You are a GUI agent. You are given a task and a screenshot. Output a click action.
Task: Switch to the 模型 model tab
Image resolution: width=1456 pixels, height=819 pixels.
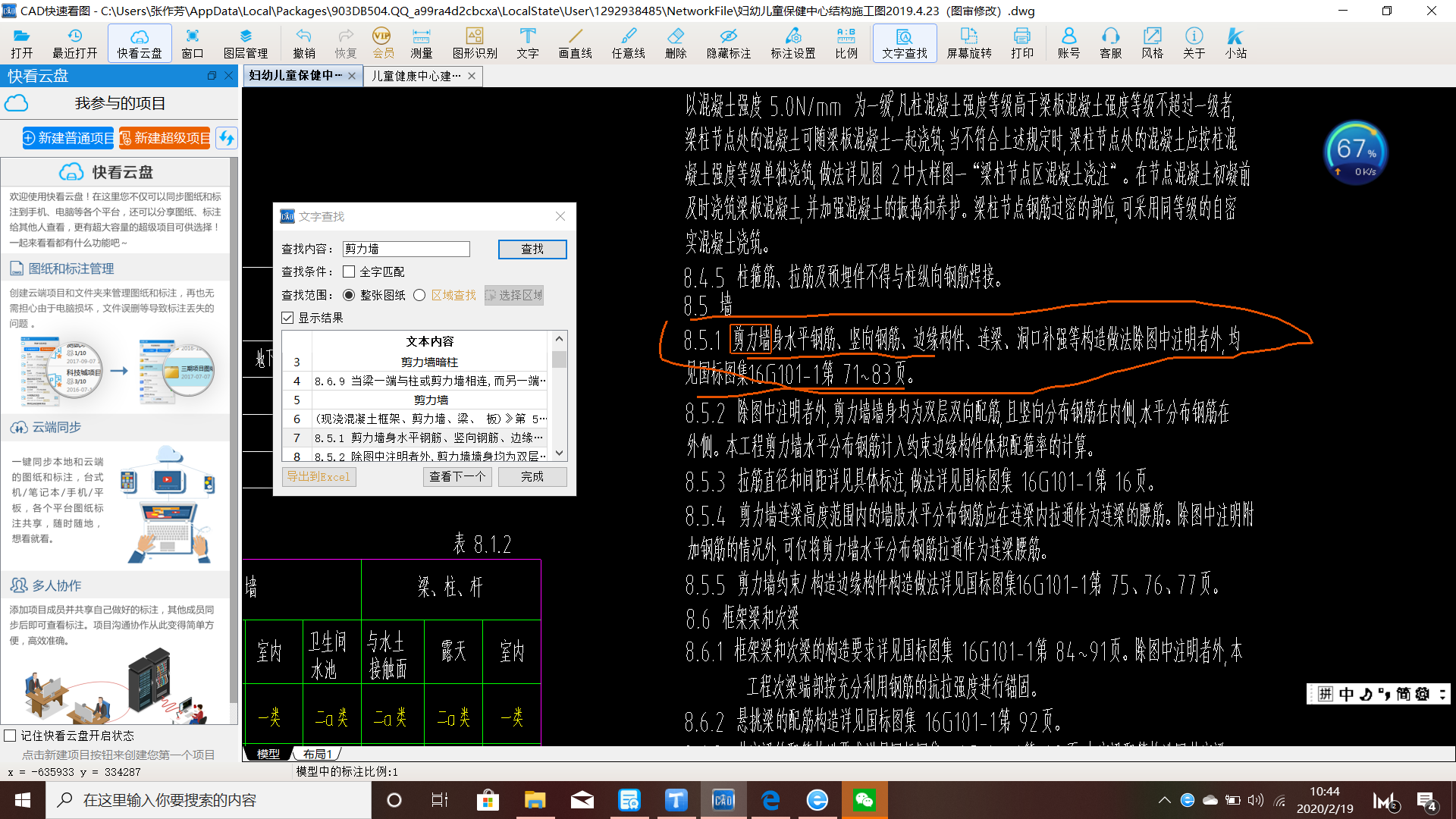tap(268, 754)
